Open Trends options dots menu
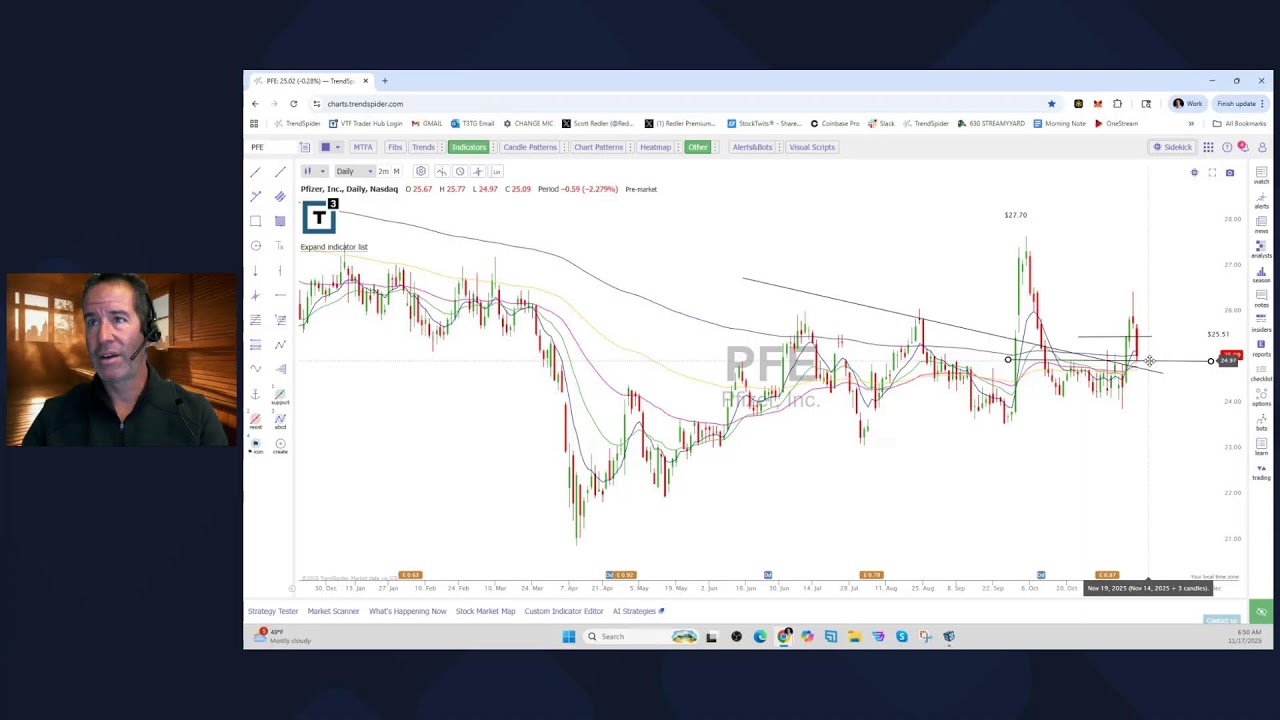The image size is (1280, 720). 442,147
